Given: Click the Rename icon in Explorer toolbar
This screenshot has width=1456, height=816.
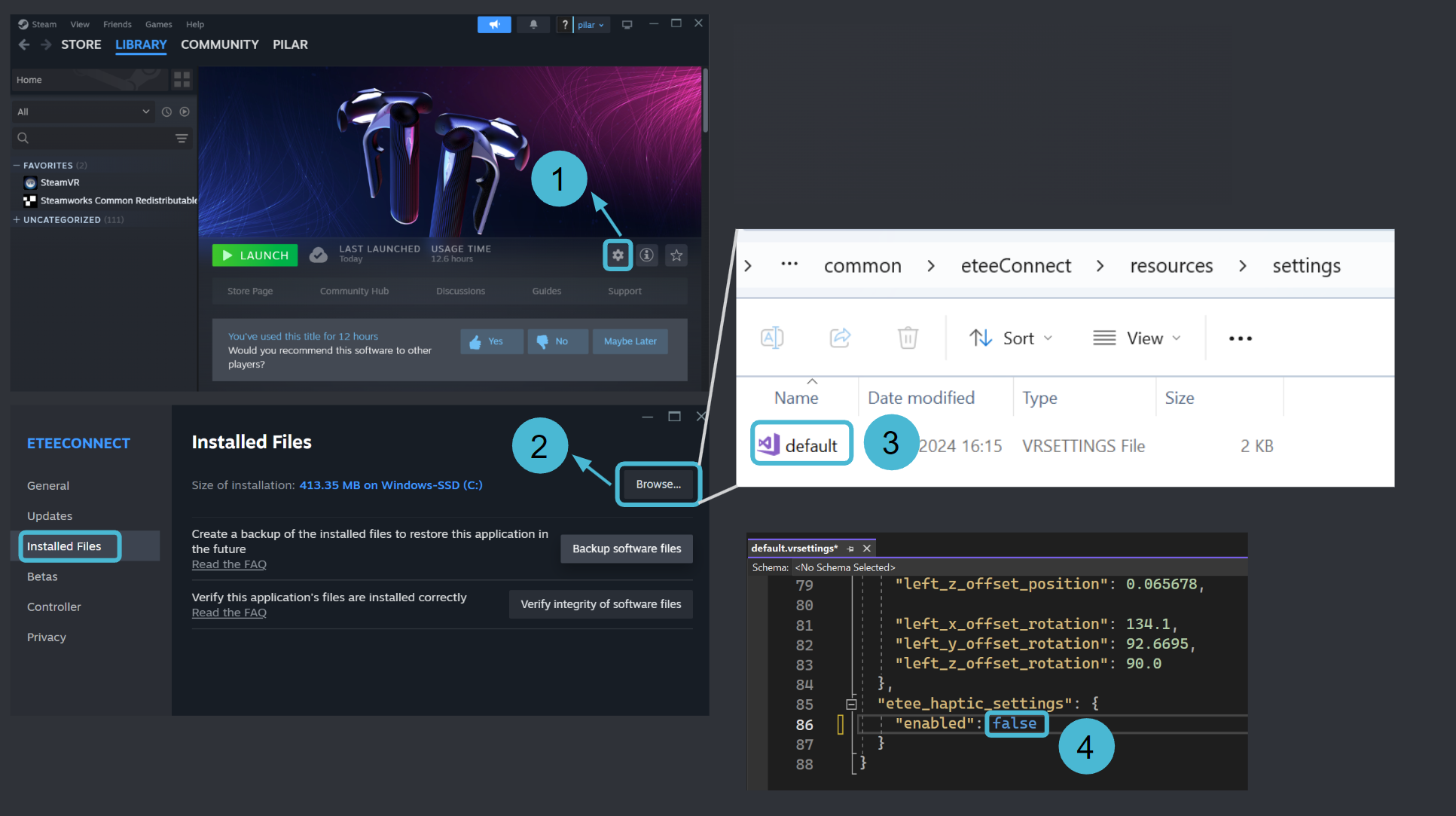Looking at the screenshot, I should [x=772, y=338].
